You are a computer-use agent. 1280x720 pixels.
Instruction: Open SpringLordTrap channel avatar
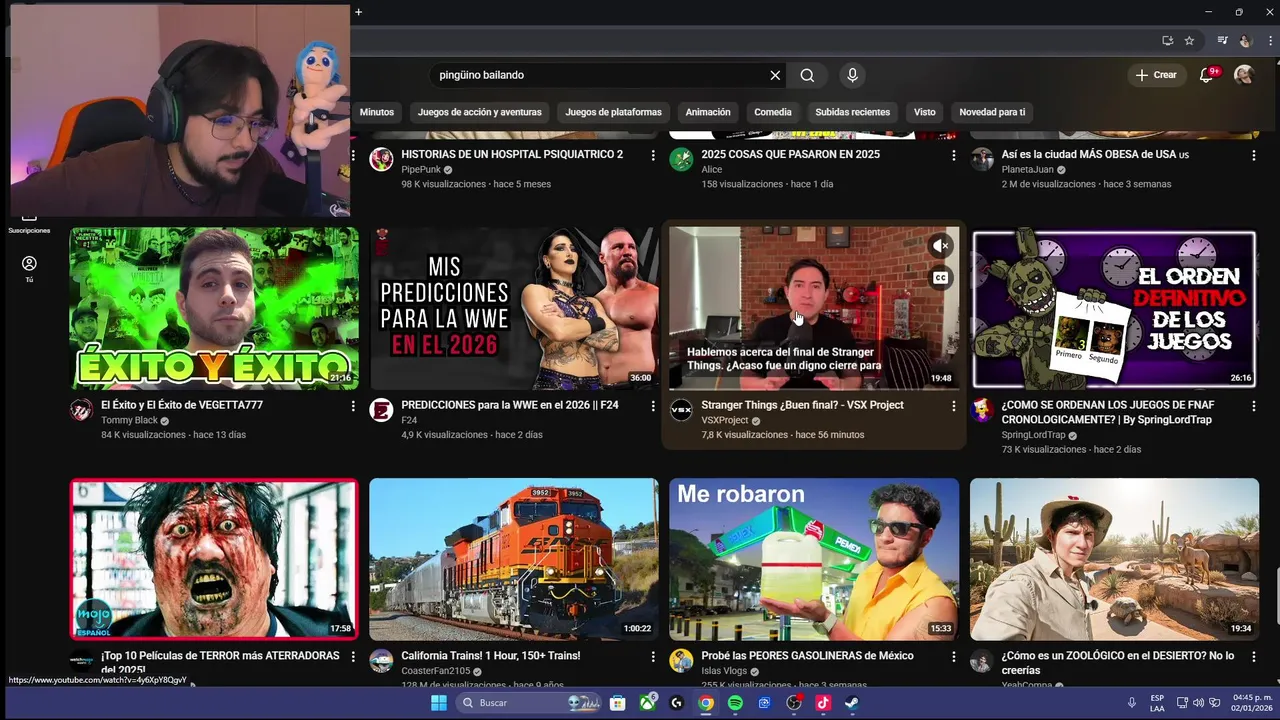tap(982, 410)
